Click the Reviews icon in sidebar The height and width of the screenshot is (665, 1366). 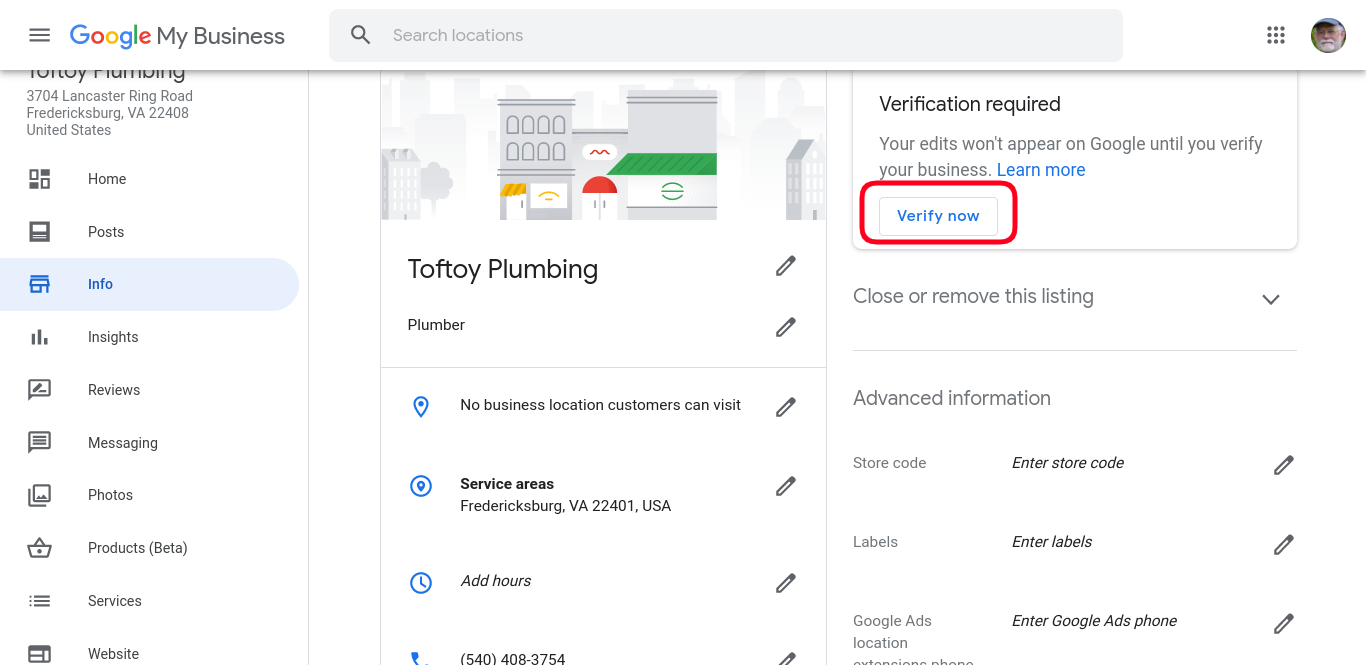point(39,390)
